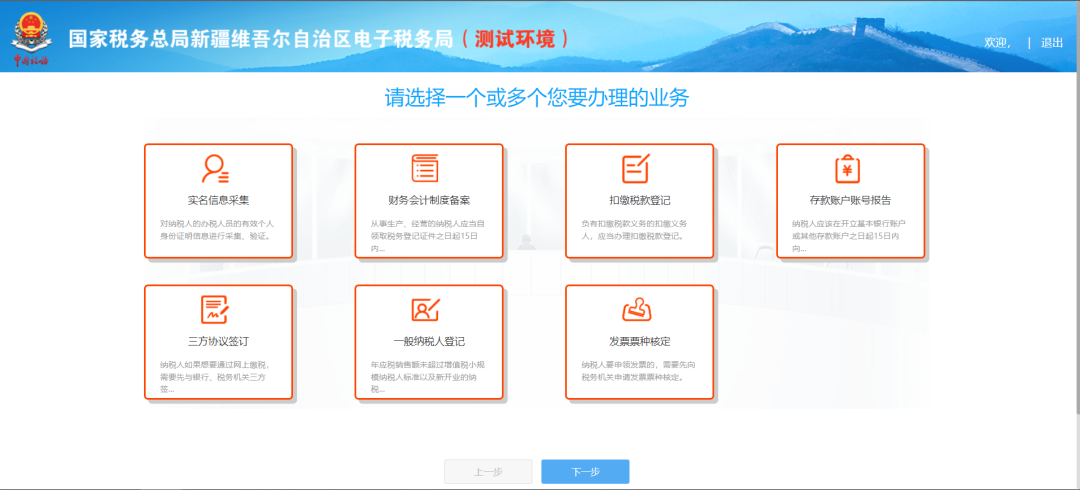This screenshot has height=490, width=1080.
Task: Click the 财务会计制度备案 description text
Action: coord(428,236)
